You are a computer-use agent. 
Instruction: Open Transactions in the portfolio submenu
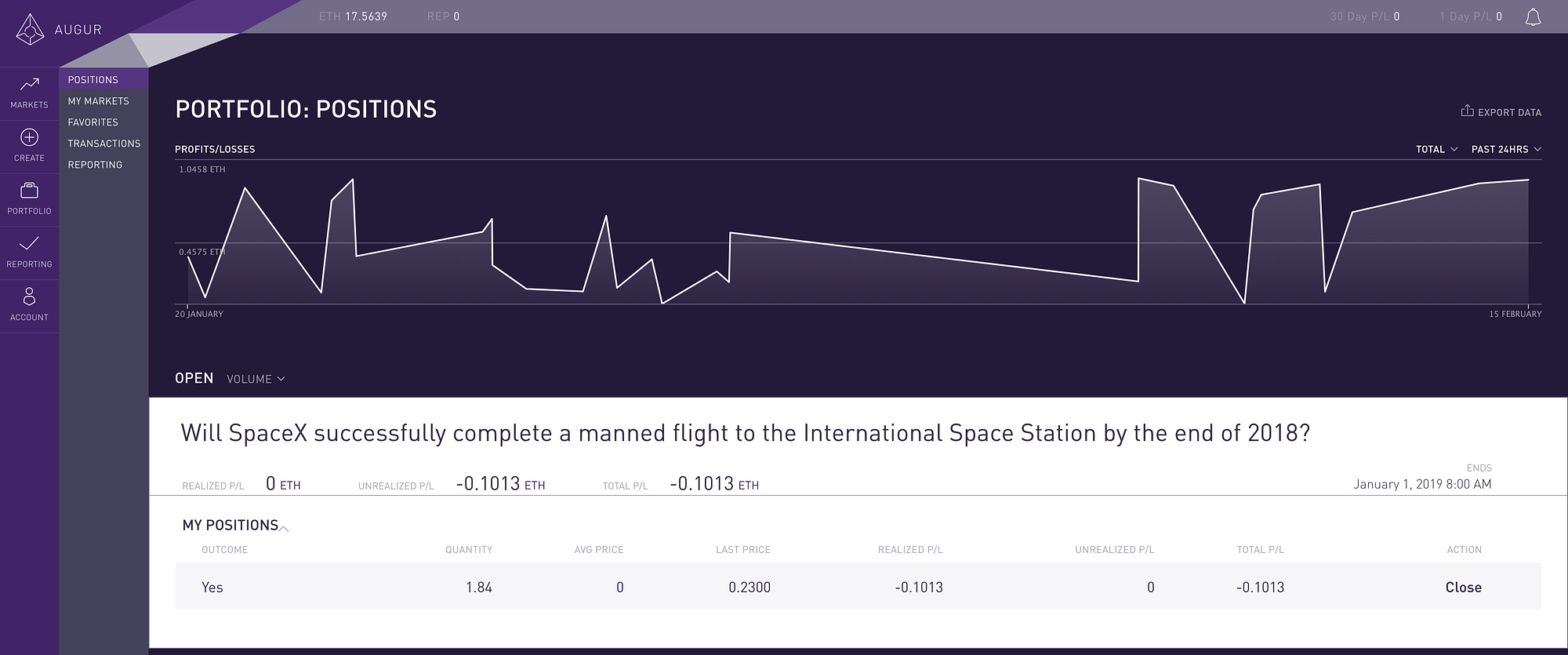pyautogui.click(x=103, y=144)
